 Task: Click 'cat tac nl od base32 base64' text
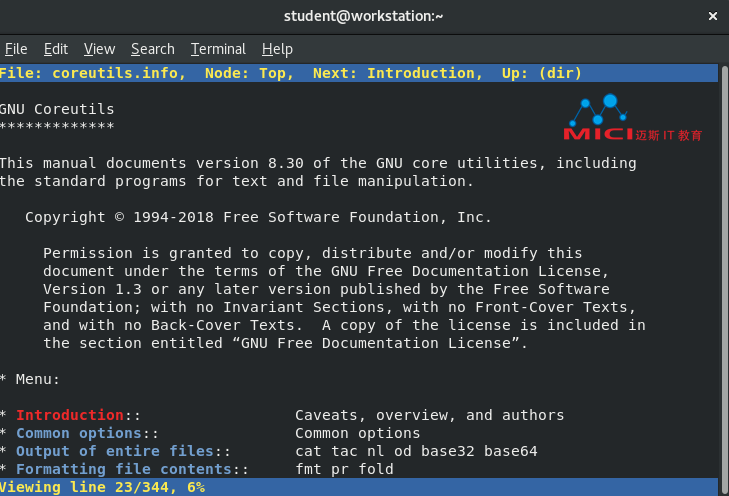(x=416, y=451)
